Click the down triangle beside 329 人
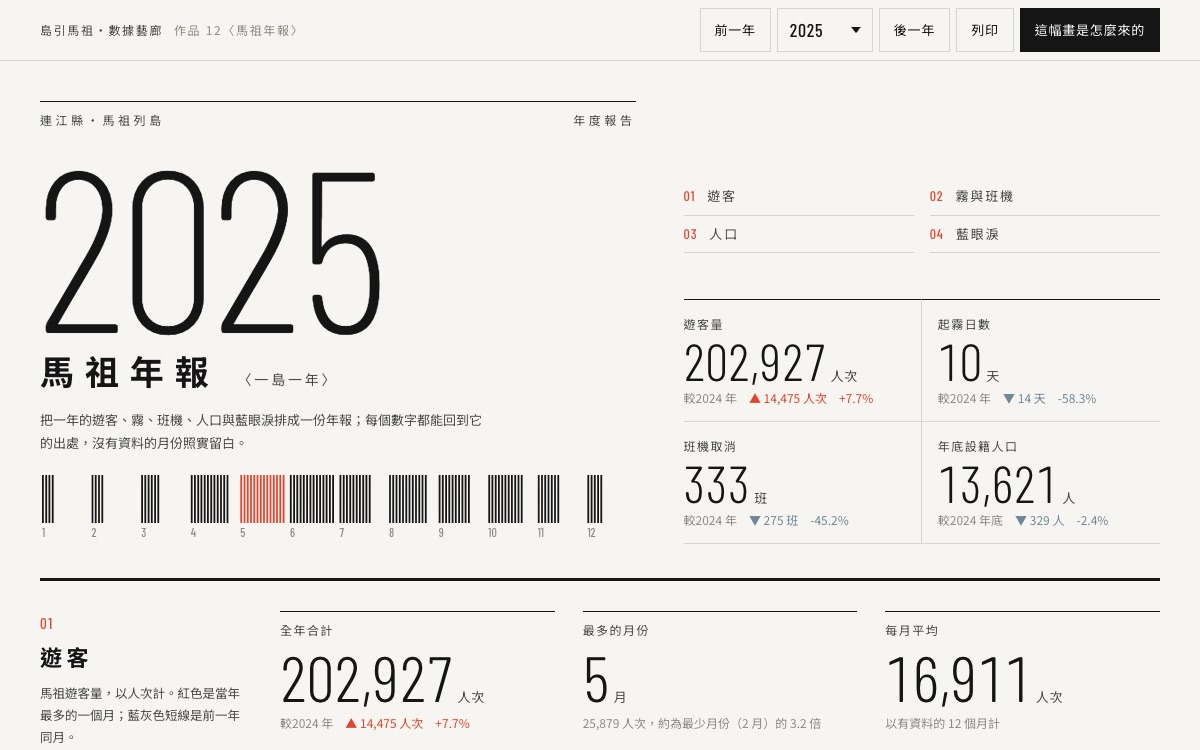This screenshot has height=750, width=1200. coord(1021,520)
